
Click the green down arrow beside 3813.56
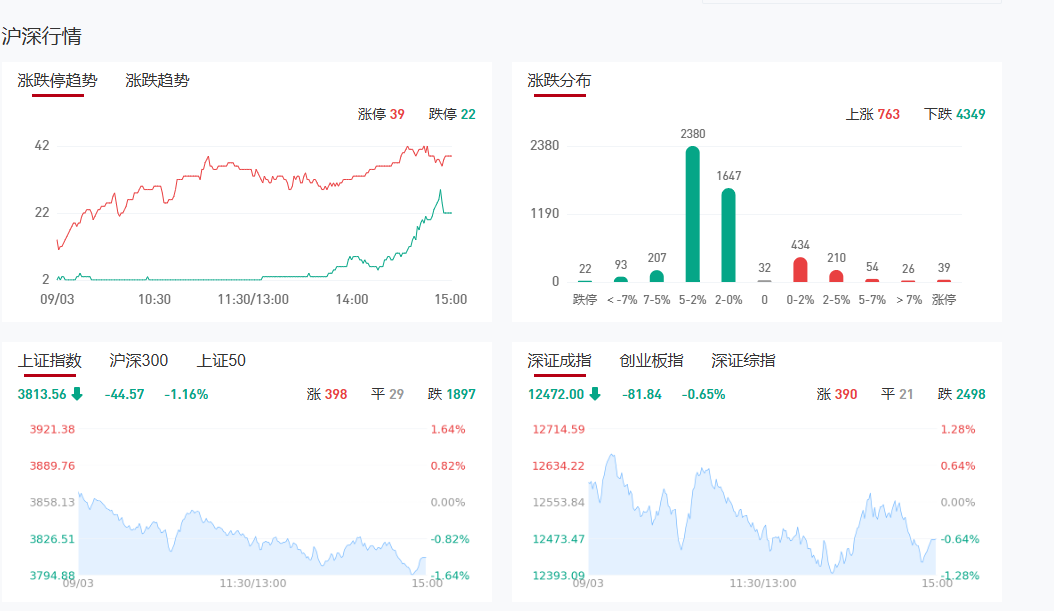point(77,394)
